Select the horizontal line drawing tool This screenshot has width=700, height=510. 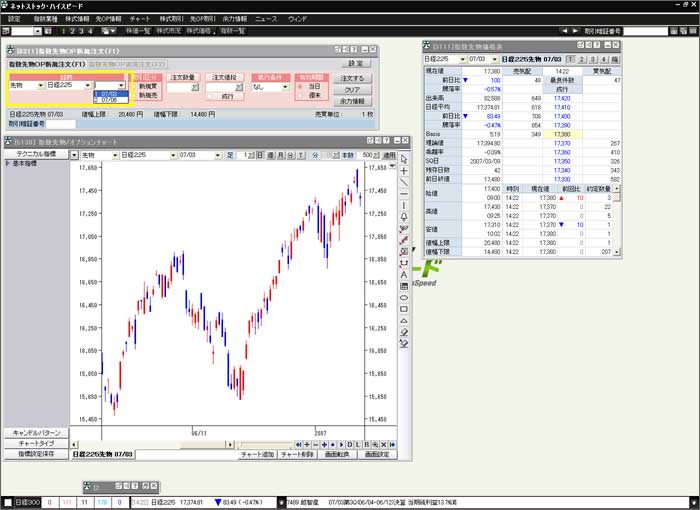coord(404,194)
